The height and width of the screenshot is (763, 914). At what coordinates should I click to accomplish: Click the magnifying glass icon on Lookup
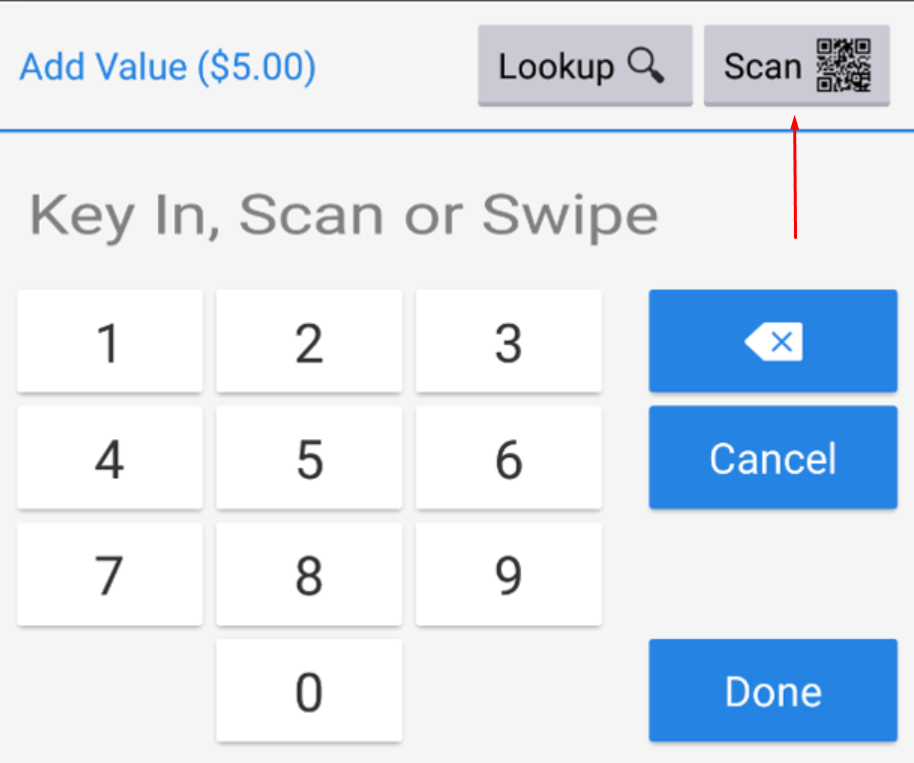coord(646,66)
